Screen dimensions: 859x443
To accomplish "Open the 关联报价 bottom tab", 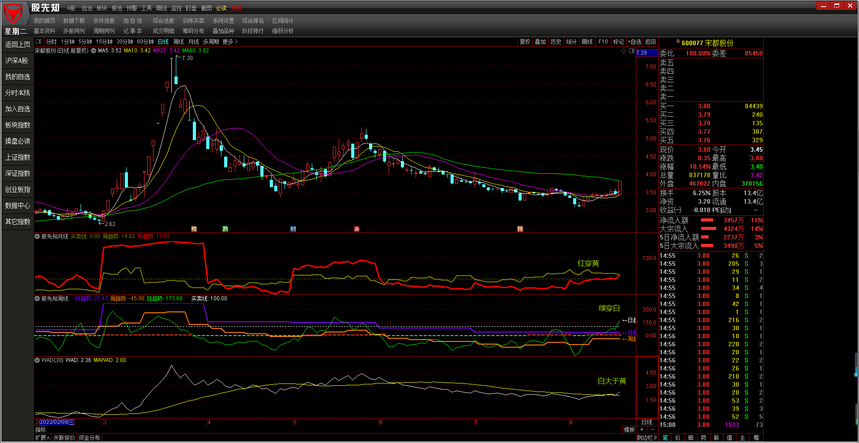I will point(64,438).
